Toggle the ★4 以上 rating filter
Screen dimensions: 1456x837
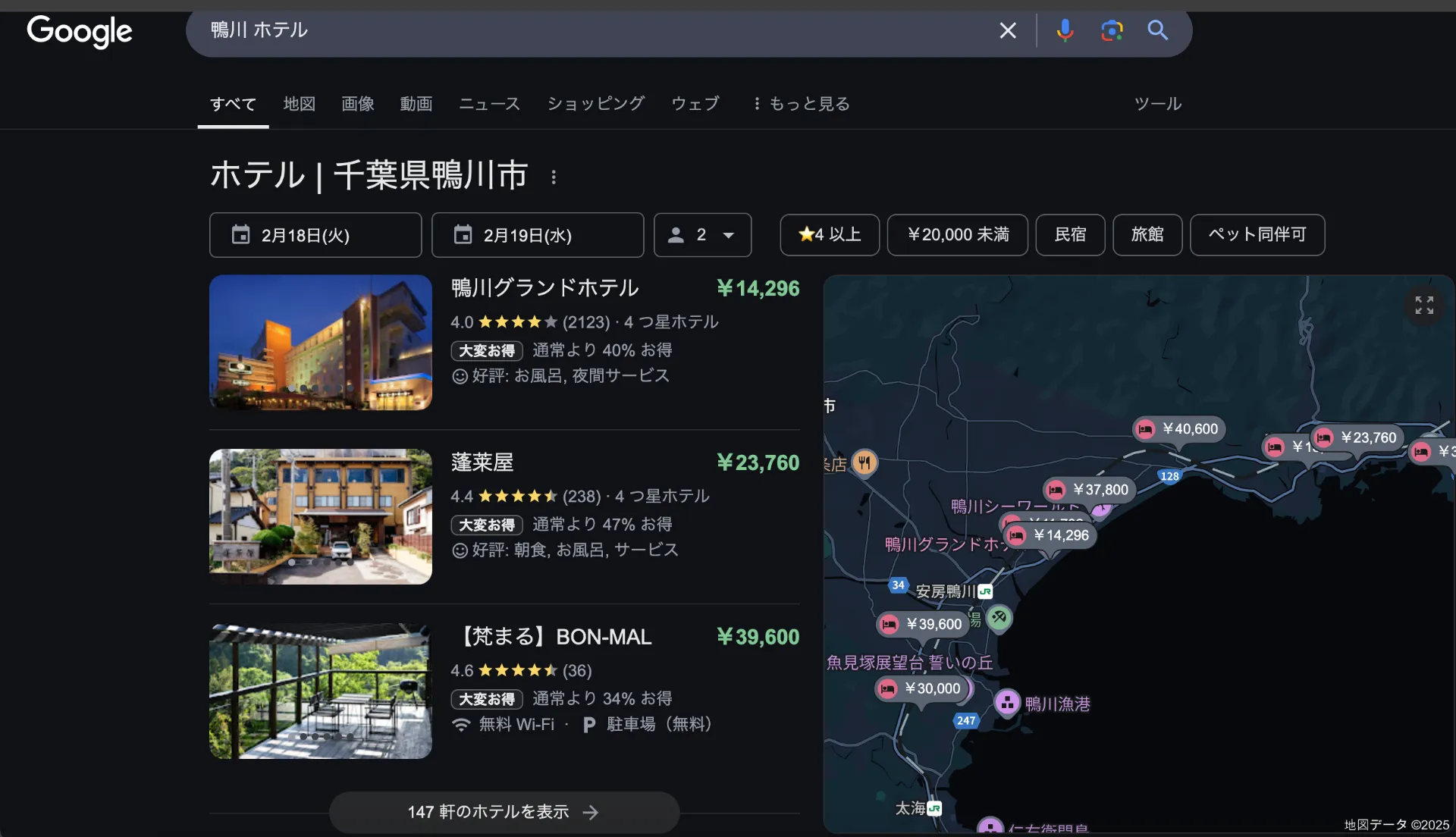click(830, 235)
